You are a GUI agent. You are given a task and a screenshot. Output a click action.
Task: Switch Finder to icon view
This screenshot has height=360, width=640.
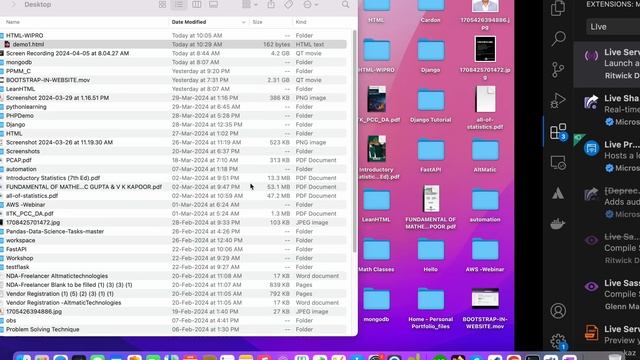pos(162,4)
